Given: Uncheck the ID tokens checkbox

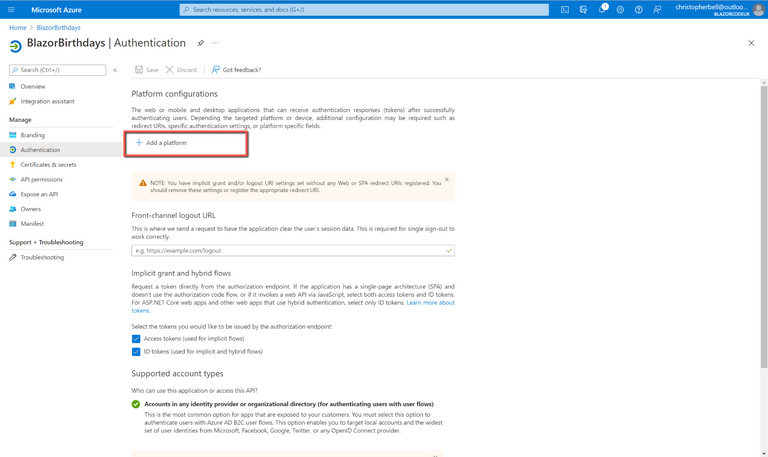Looking at the screenshot, I should [x=136, y=352].
